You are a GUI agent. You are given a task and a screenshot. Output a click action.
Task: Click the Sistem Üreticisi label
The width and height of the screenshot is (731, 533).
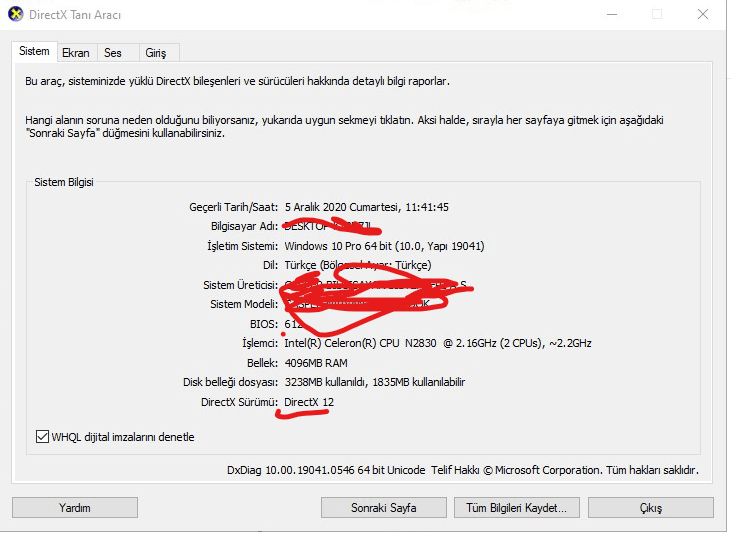241,285
